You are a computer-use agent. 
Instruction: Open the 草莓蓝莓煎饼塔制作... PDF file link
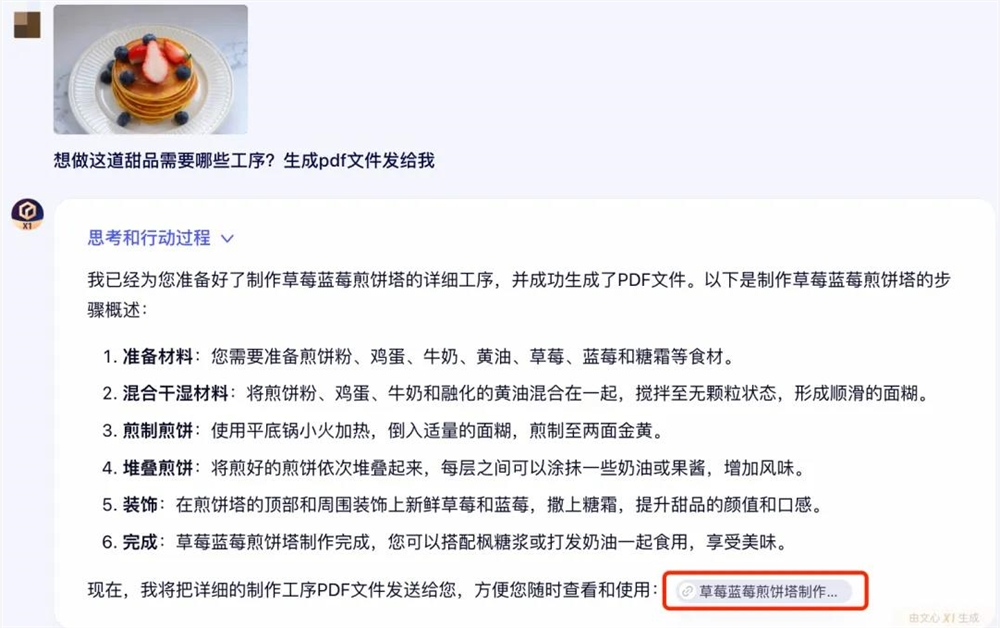tap(765, 591)
